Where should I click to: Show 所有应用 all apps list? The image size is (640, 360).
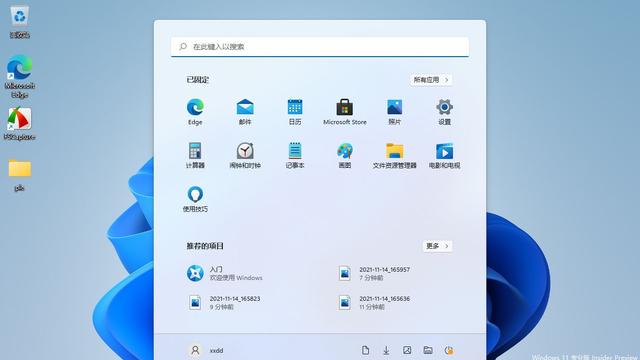[x=431, y=80]
